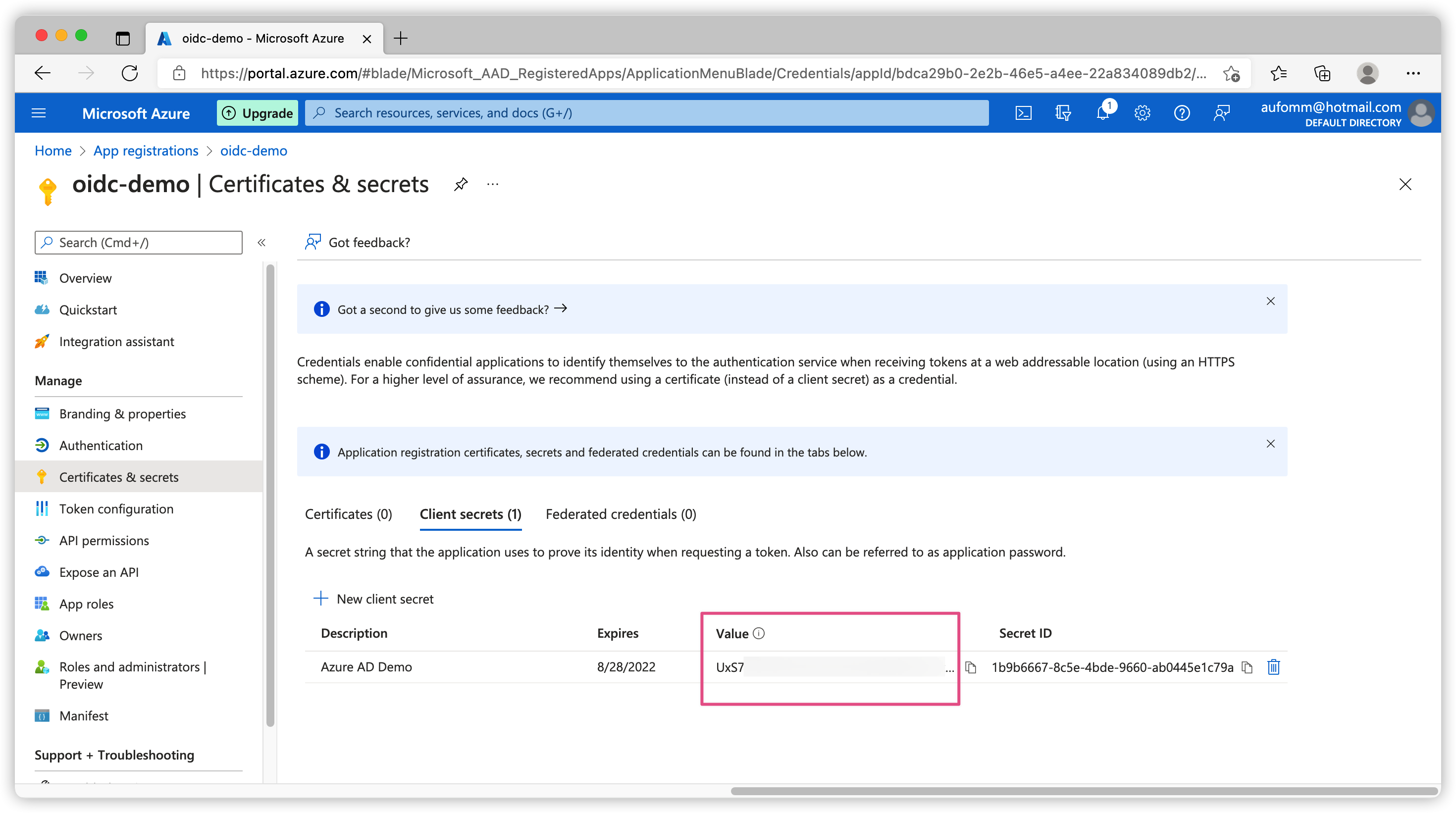Delete the Azure AD Demo secret
The height and width of the screenshot is (813, 1456).
1273,667
